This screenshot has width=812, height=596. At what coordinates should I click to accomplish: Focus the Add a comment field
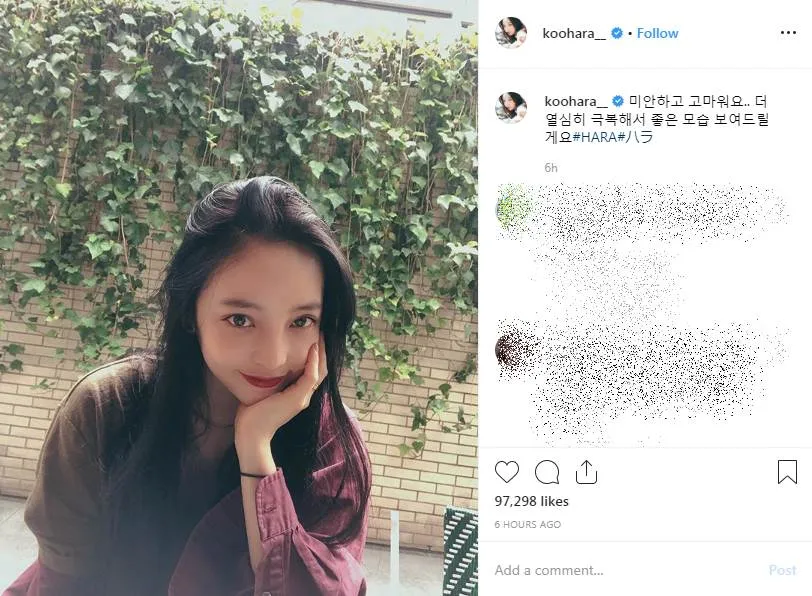621,570
